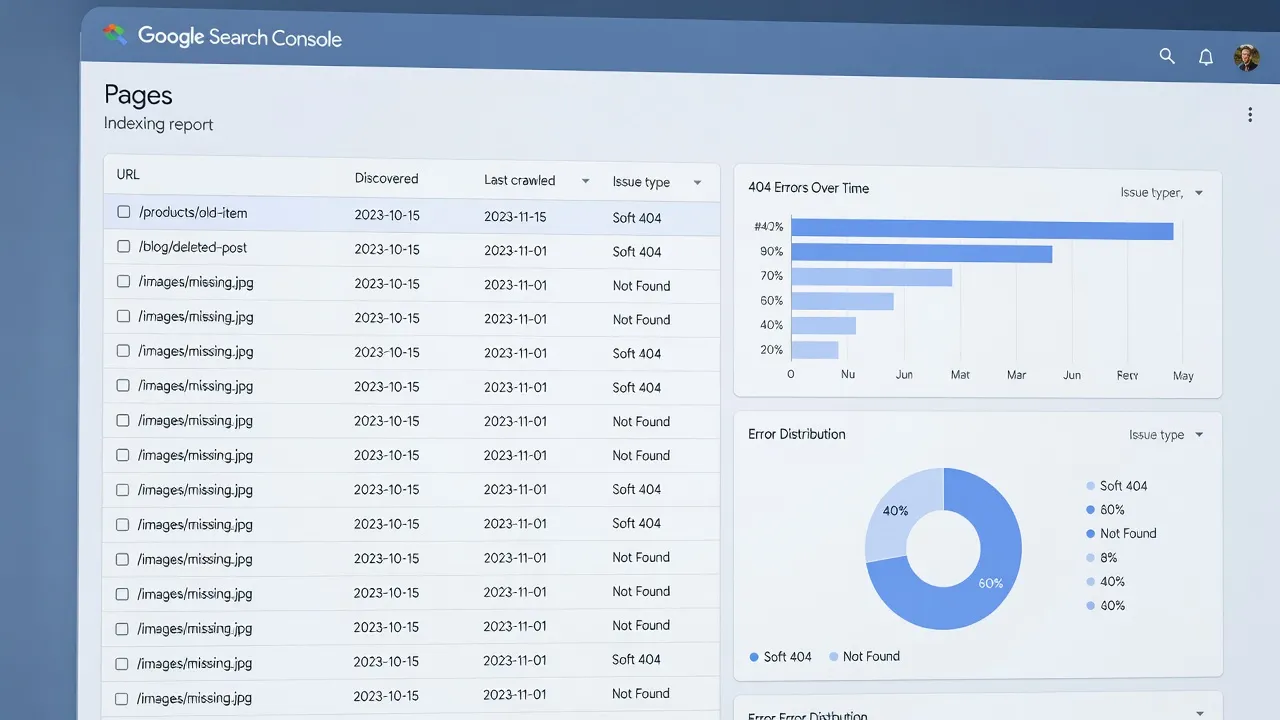The width and height of the screenshot is (1280, 720).
Task: Click Soft 404 in the /products/old-item row
Action: (x=637, y=218)
